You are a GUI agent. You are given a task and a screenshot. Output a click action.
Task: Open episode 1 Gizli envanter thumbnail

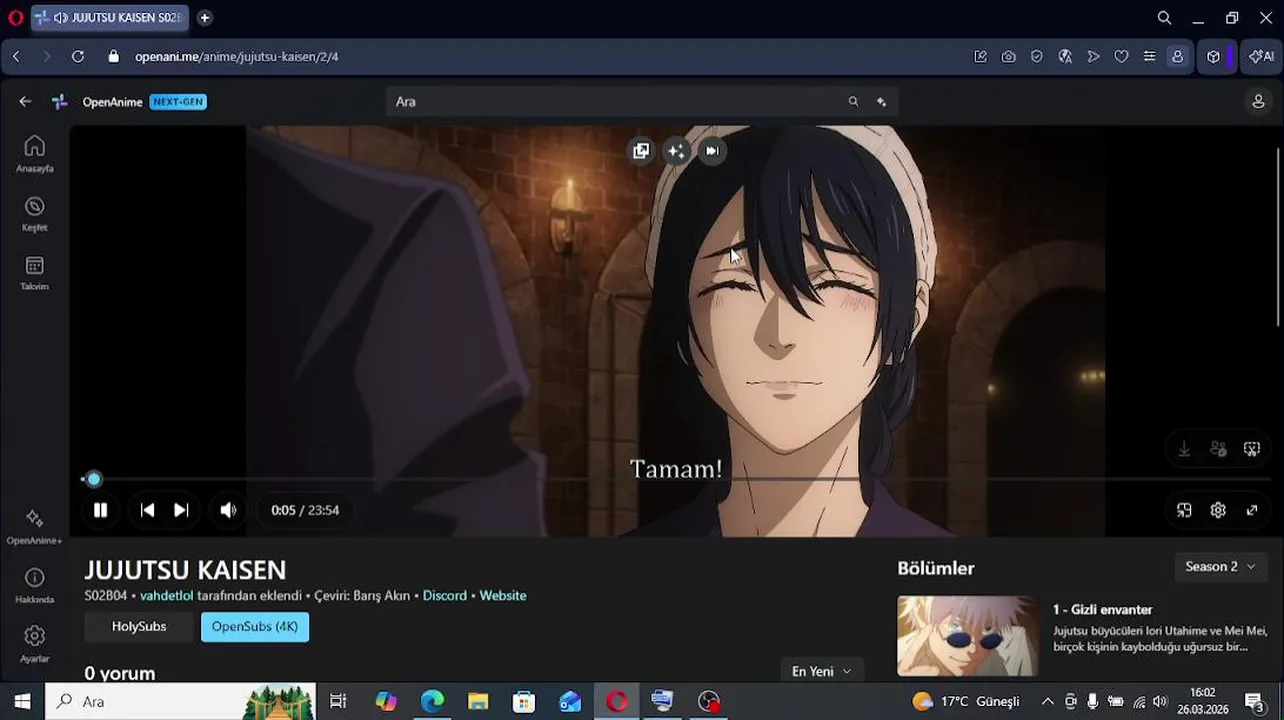click(968, 636)
